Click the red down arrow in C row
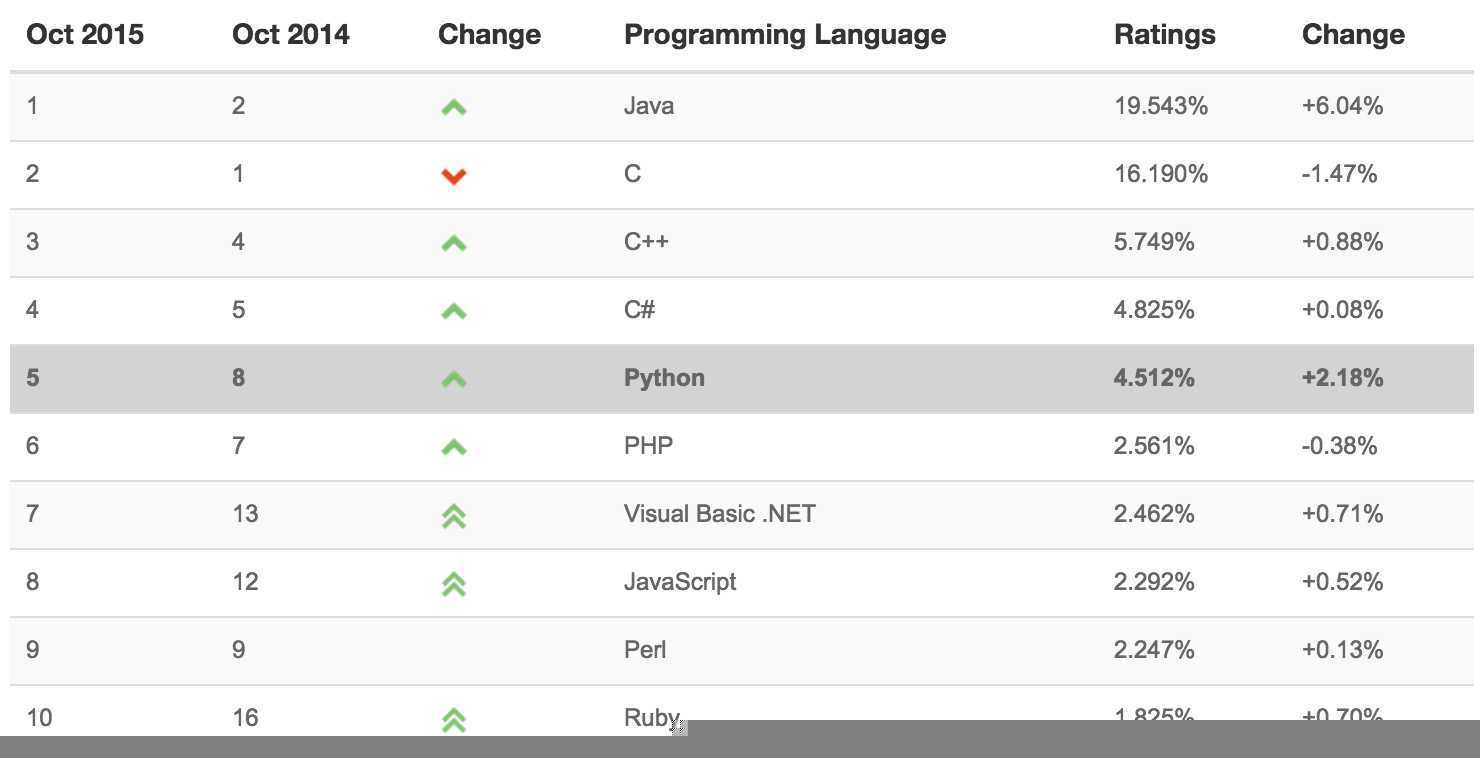1480x758 pixels. tap(454, 176)
